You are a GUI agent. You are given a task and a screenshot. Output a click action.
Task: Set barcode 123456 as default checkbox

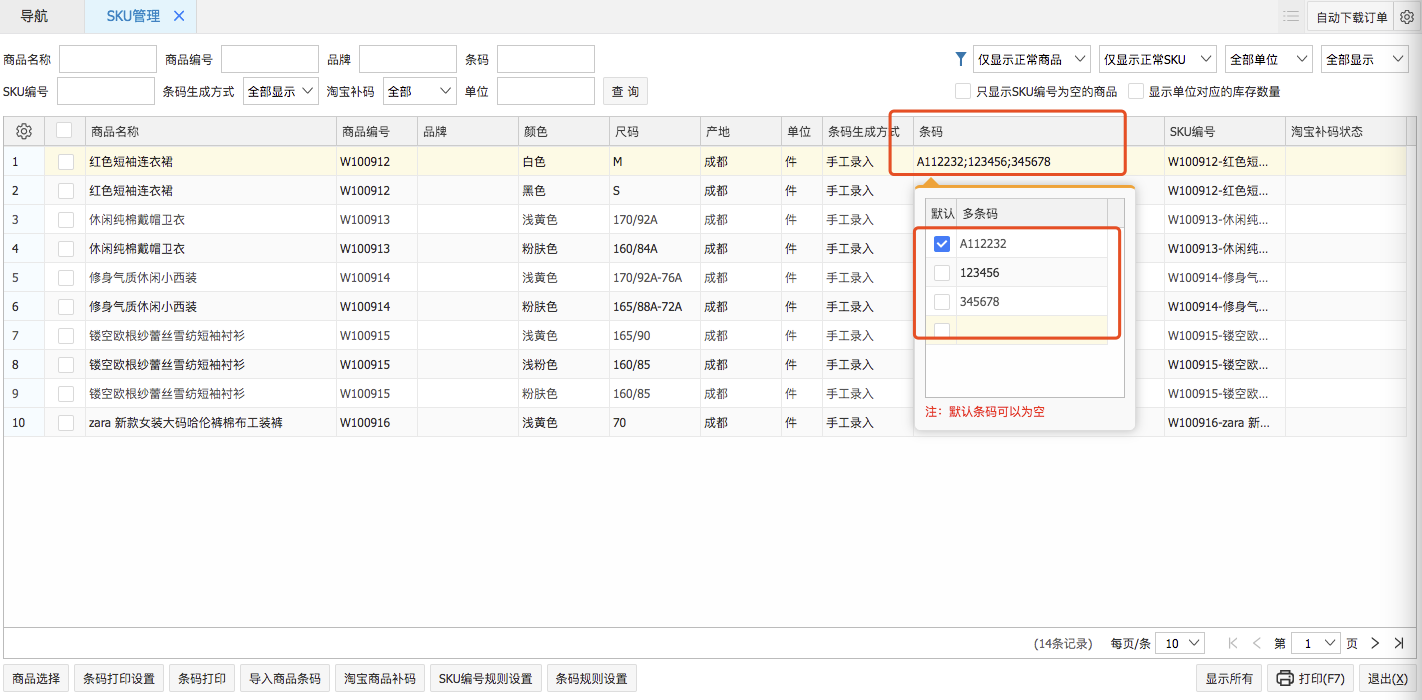coord(941,272)
